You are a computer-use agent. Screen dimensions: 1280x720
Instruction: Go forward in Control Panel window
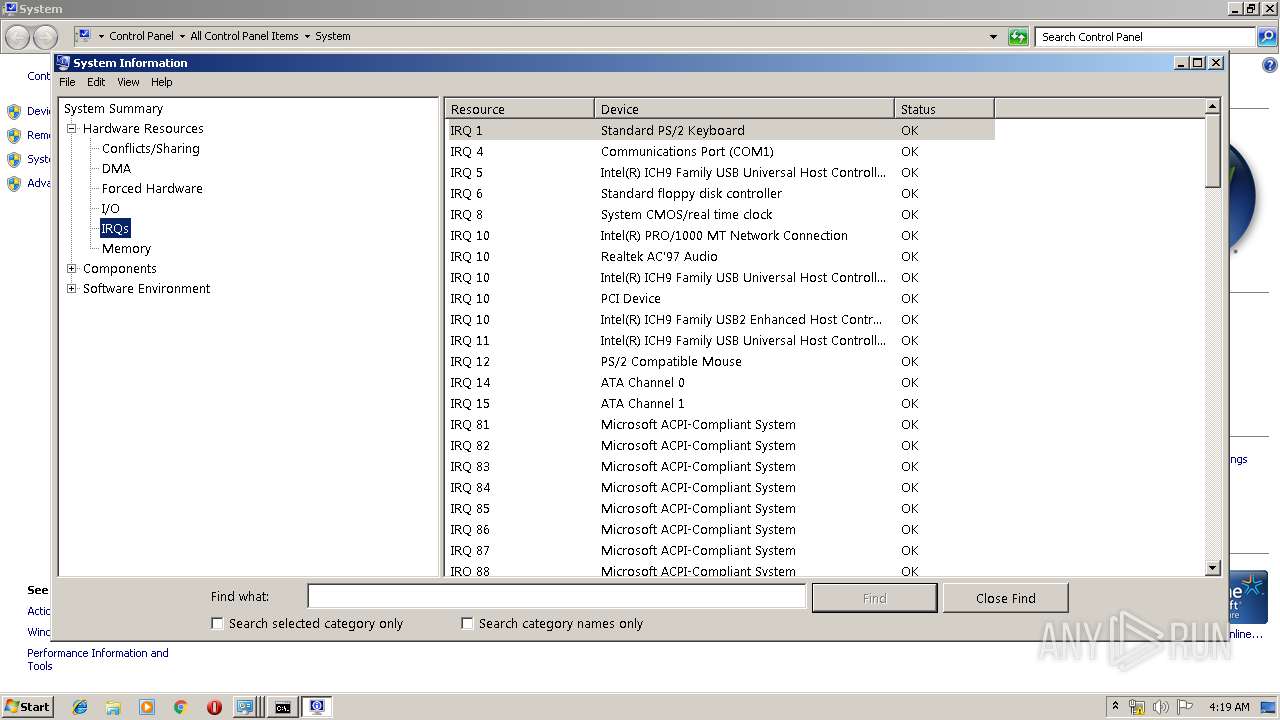[x=45, y=37]
